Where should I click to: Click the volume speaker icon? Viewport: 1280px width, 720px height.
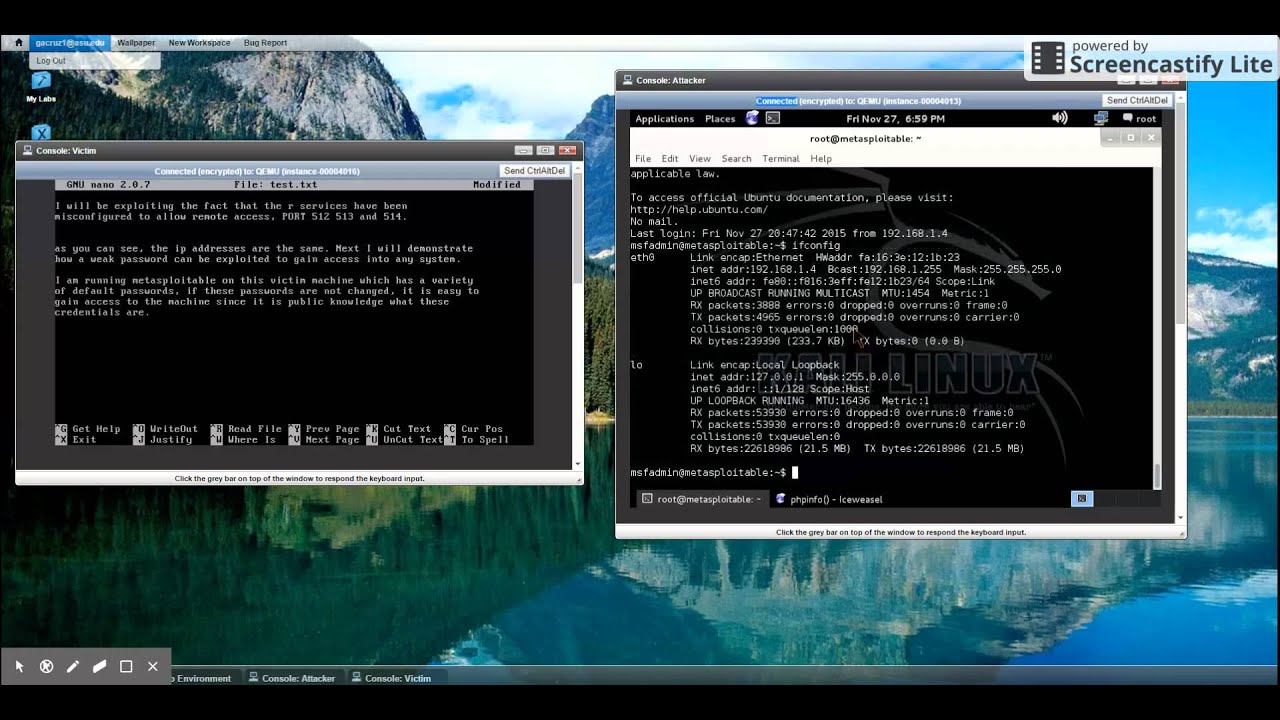tap(1060, 118)
